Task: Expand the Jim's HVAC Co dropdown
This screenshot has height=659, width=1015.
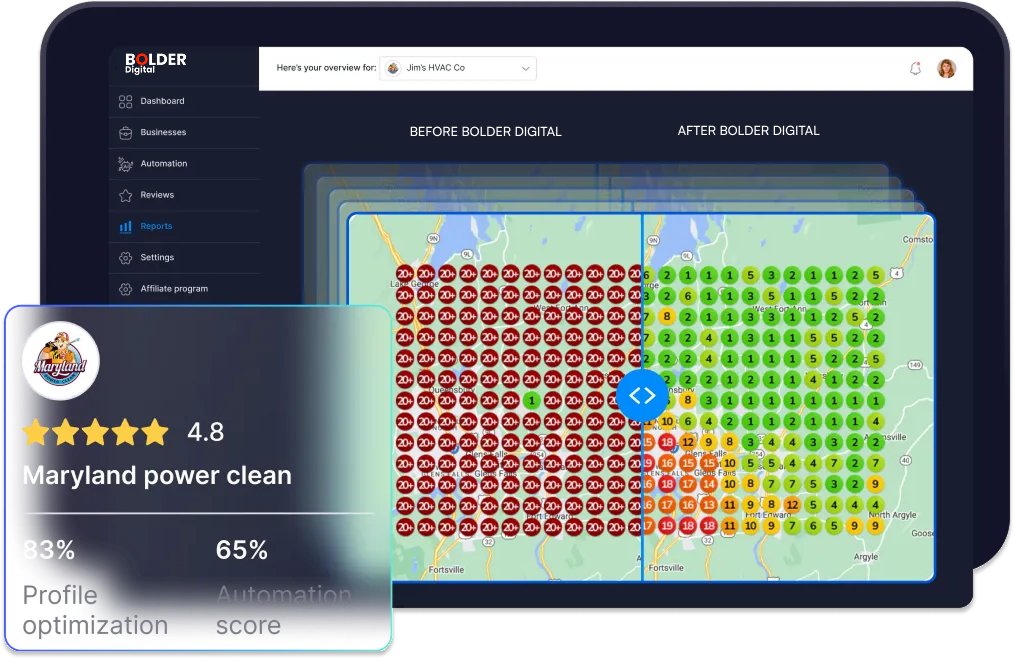Action: click(x=458, y=69)
